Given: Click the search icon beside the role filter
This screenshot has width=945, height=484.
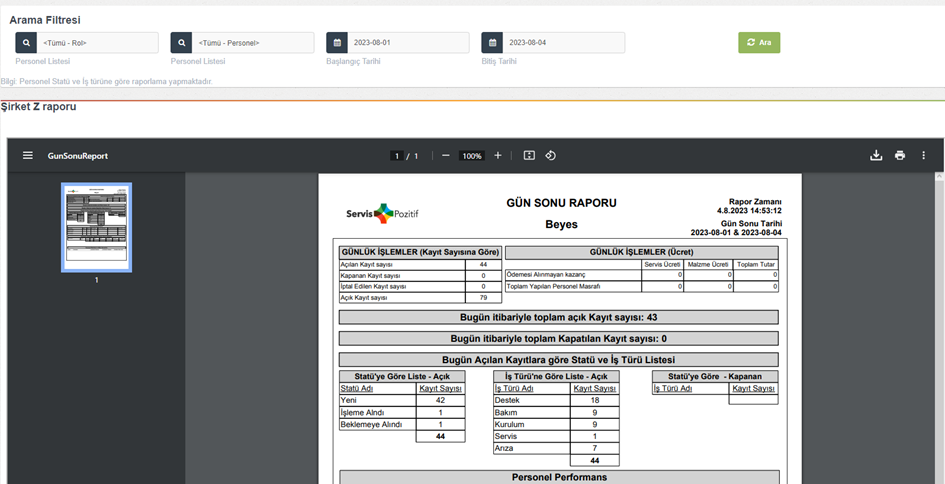Looking at the screenshot, I should coord(25,43).
